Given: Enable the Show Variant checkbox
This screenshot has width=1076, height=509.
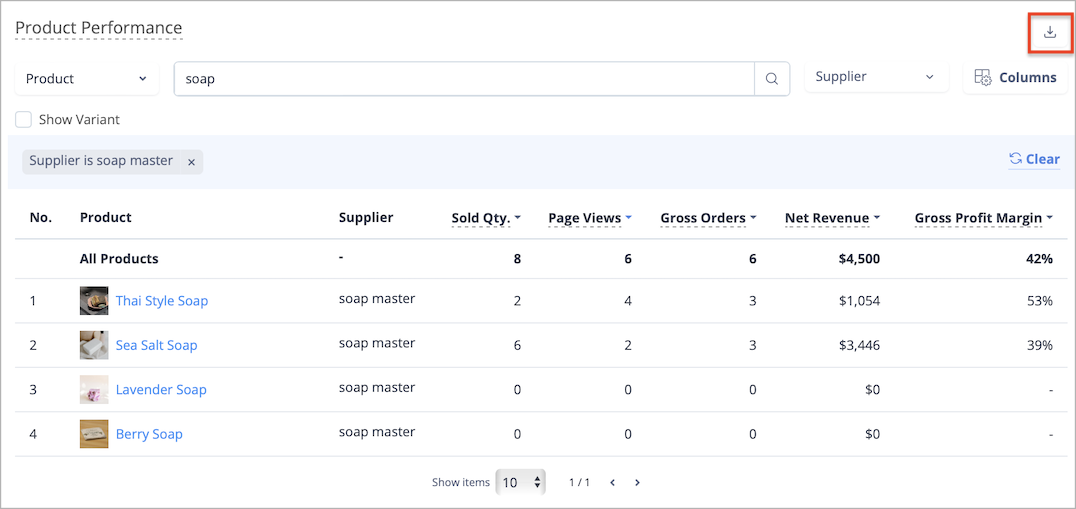Looking at the screenshot, I should (24, 119).
